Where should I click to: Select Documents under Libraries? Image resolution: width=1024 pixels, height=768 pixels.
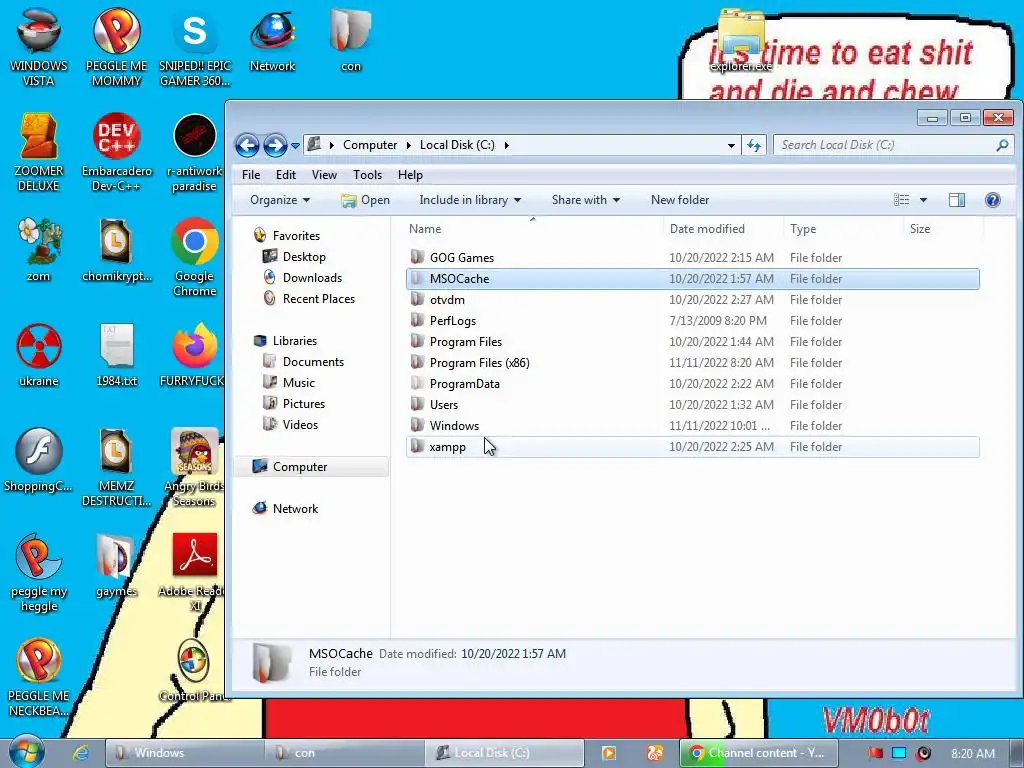click(x=313, y=362)
